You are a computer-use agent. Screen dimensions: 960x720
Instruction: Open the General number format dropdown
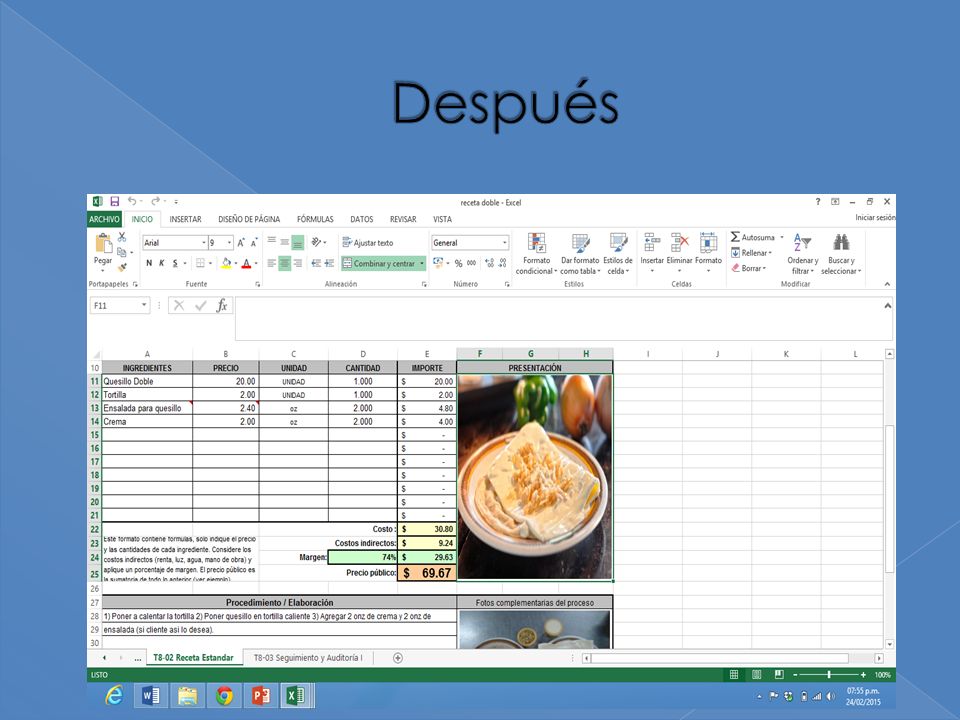pos(504,243)
